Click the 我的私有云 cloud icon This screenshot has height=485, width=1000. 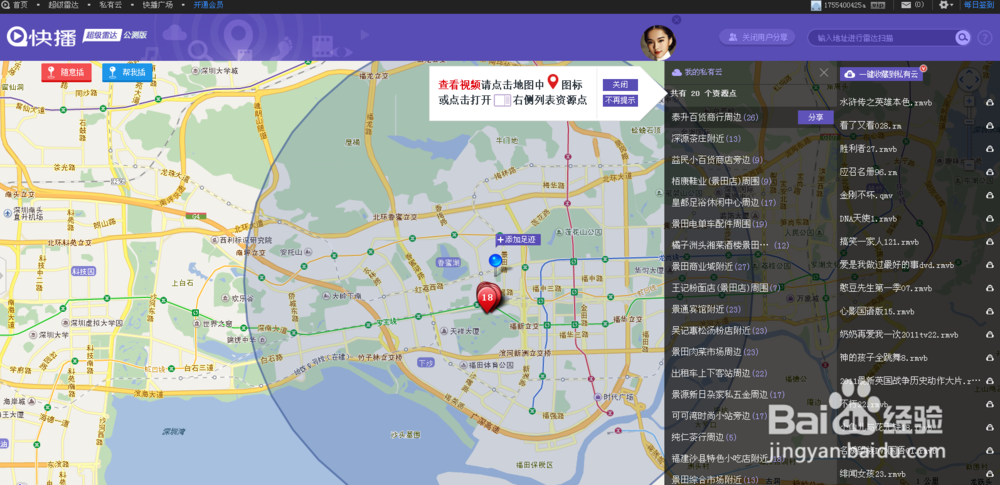(x=677, y=73)
